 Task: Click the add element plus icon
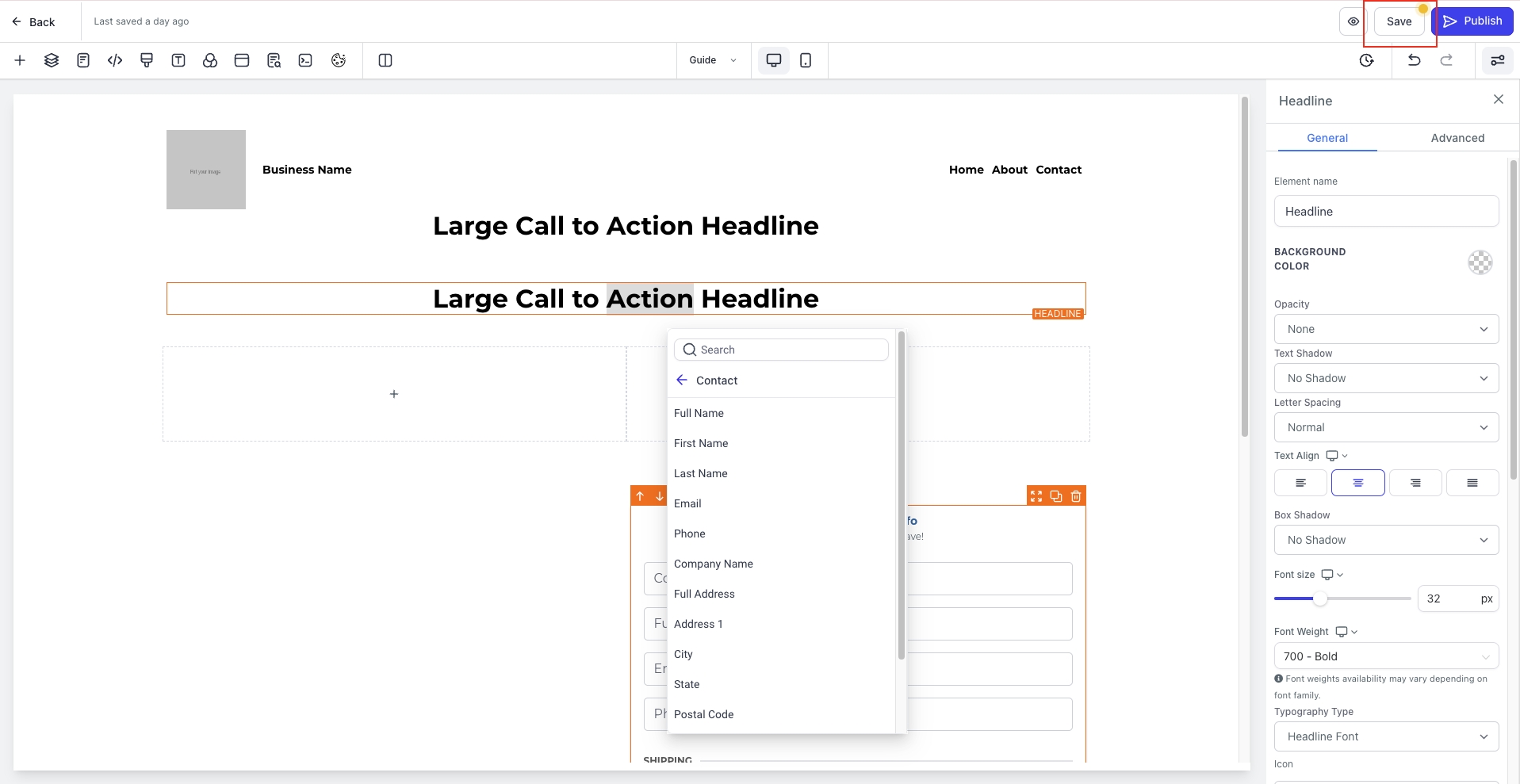coord(20,60)
